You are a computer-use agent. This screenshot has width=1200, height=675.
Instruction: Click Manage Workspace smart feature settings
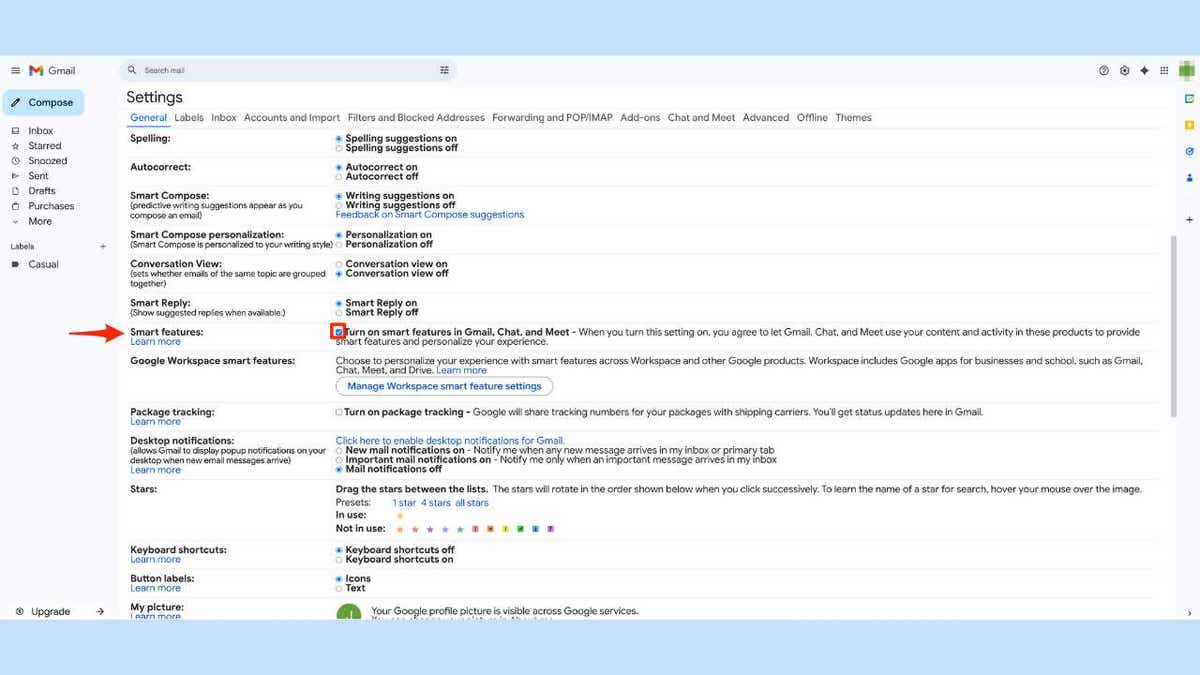[444, 386]
